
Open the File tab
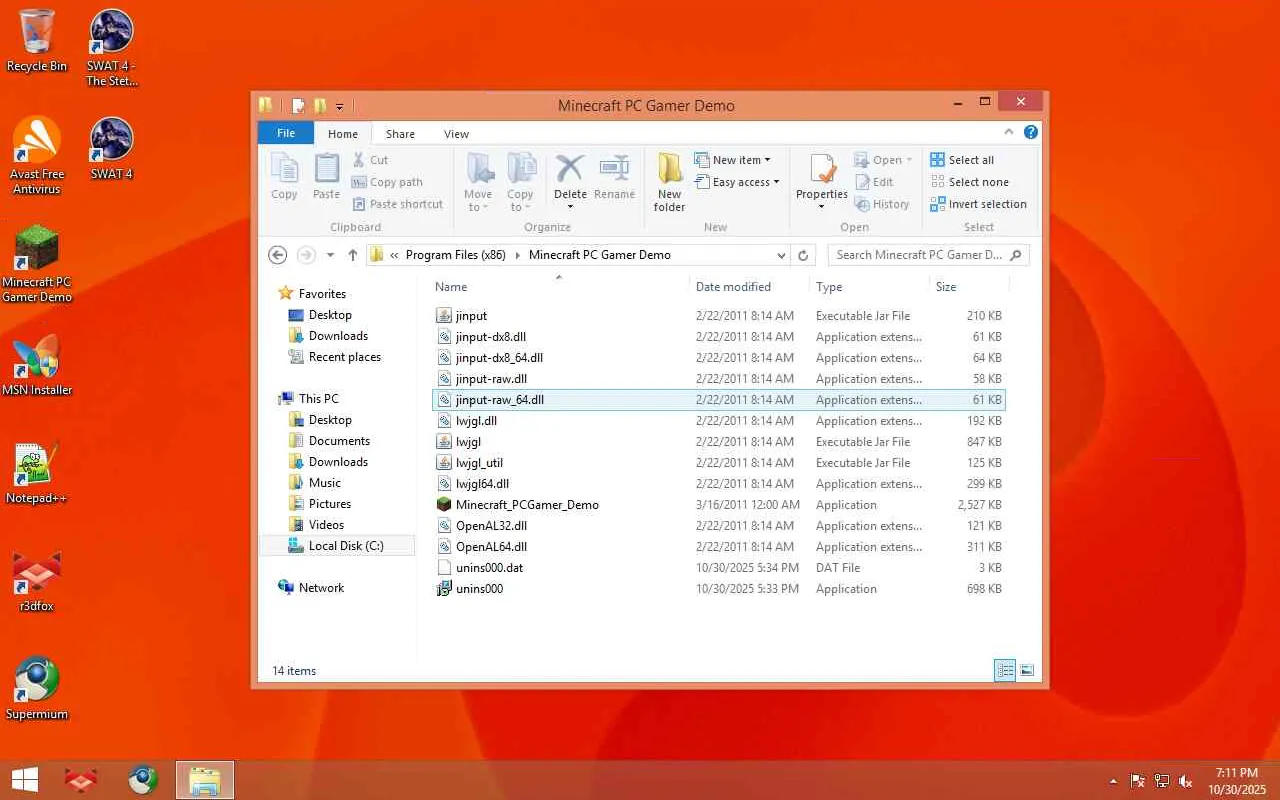[286, 133]
